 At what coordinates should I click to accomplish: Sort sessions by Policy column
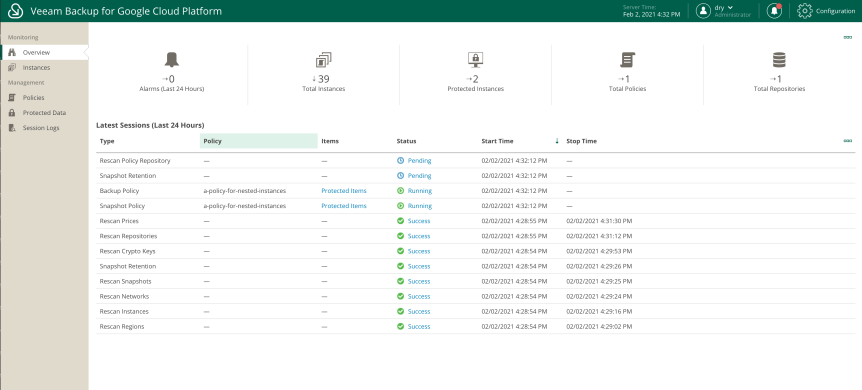click(x=212, y=141)
